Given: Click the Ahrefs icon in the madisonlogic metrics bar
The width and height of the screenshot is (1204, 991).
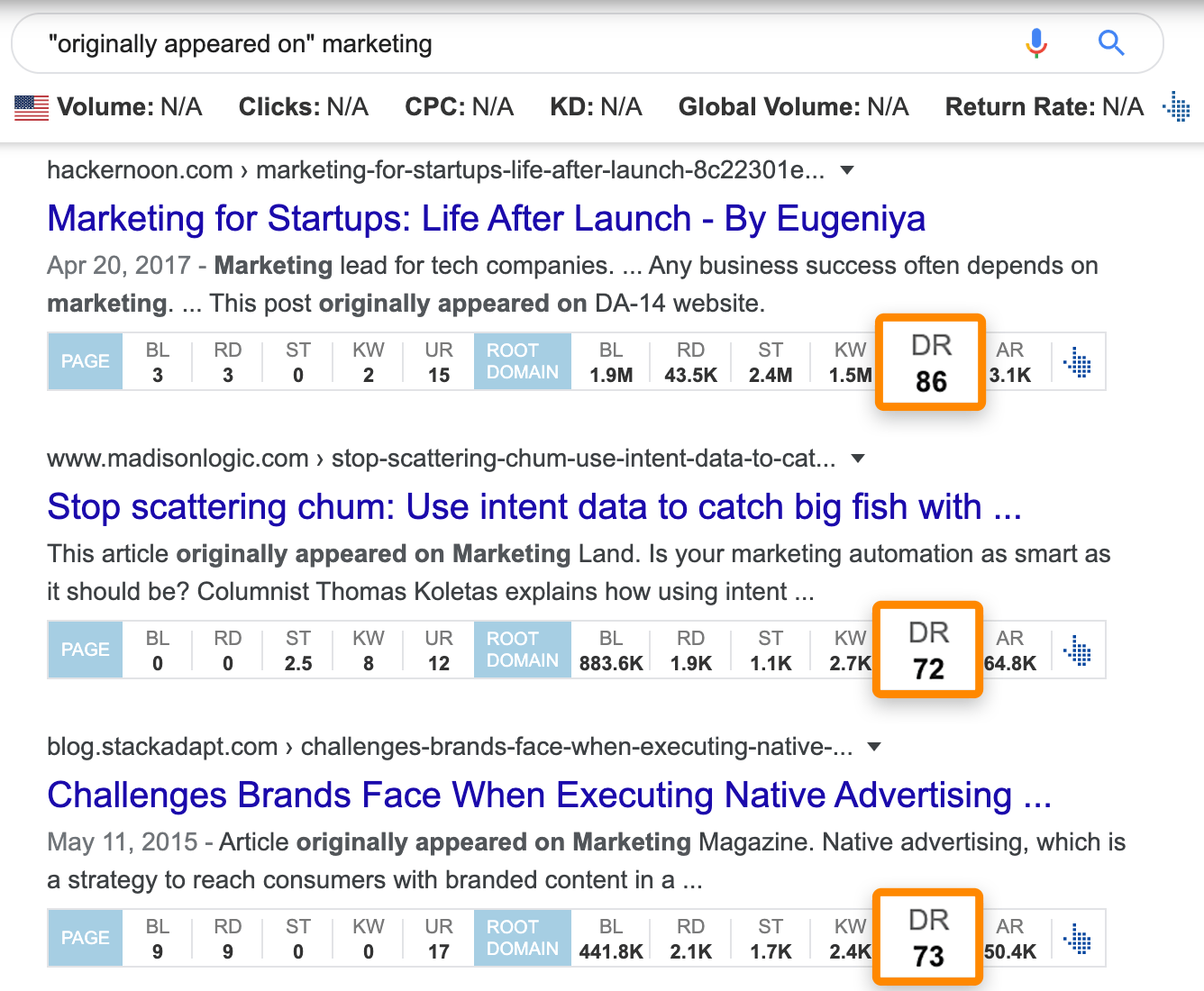Looking at the screenshot, I should click(x=1078, y=650).
